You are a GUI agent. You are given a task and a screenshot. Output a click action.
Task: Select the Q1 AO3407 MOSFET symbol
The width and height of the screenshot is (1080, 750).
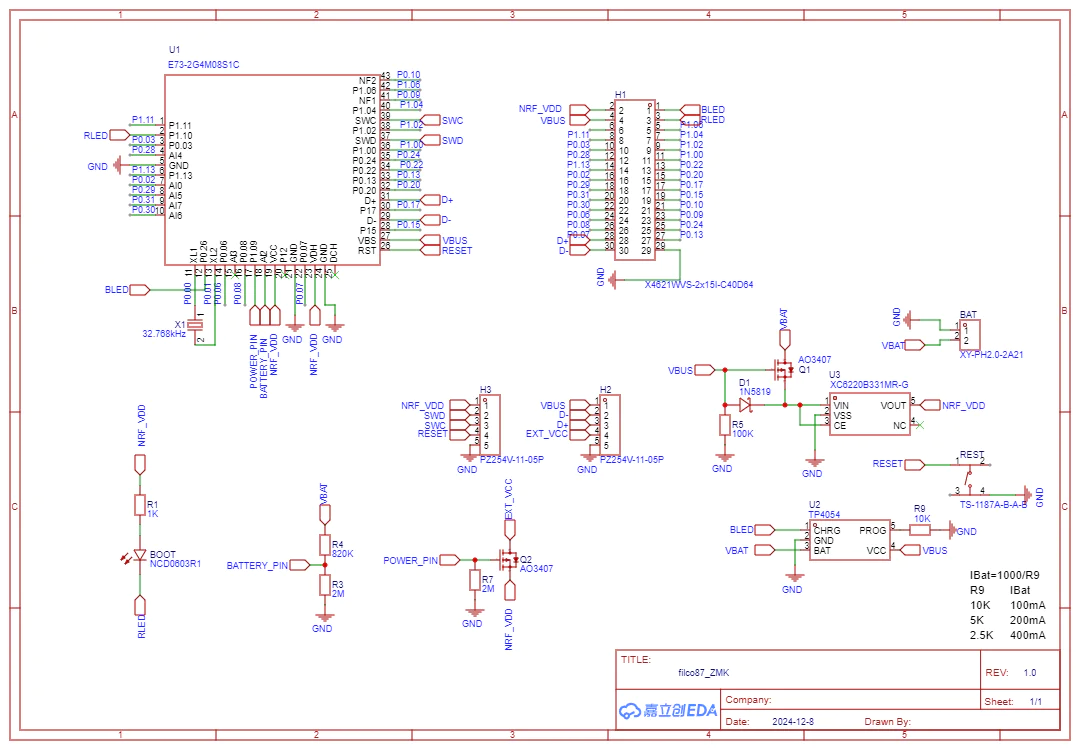[780, 369]
